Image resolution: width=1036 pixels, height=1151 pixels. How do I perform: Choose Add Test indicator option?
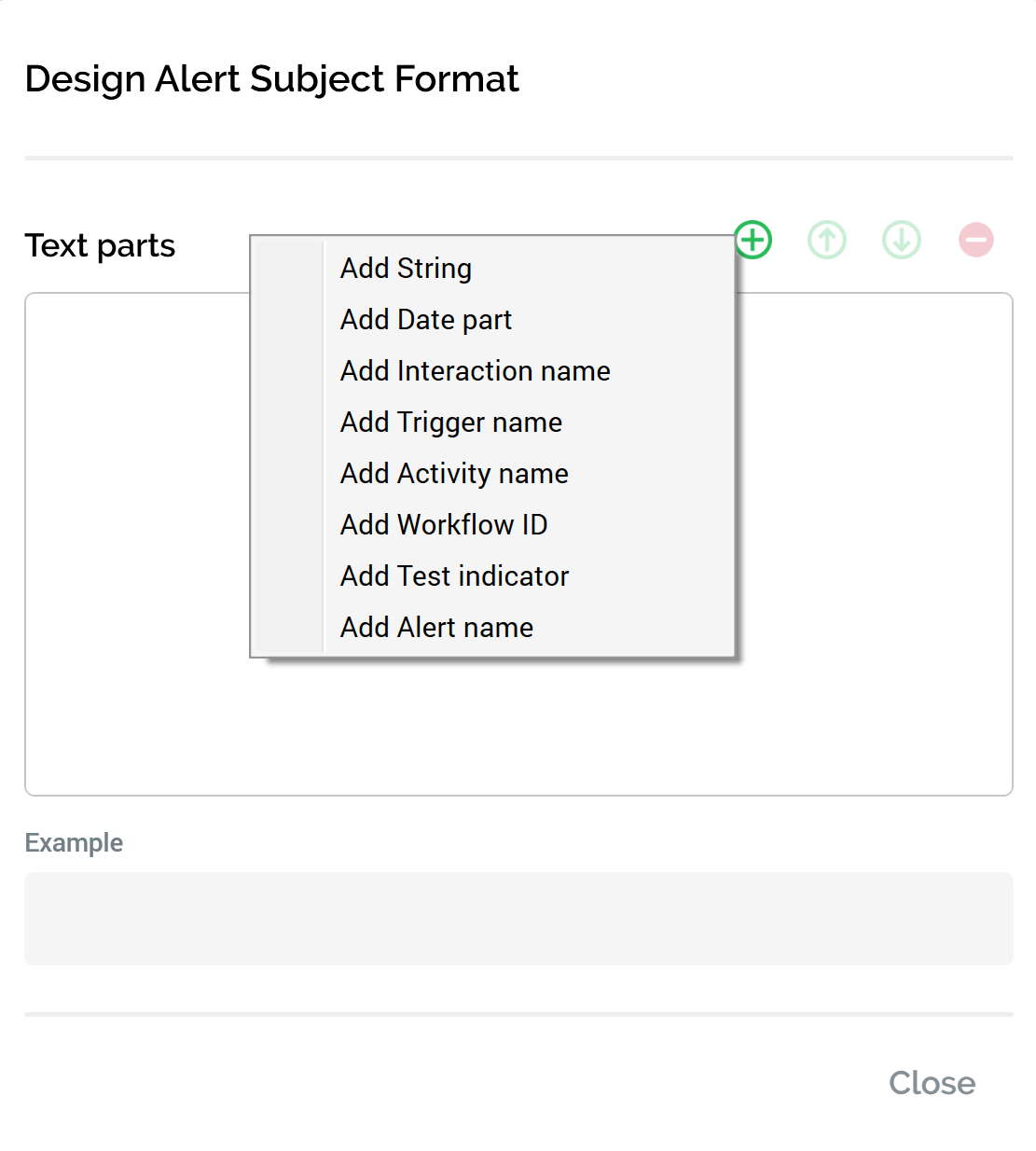coord(454,576)
